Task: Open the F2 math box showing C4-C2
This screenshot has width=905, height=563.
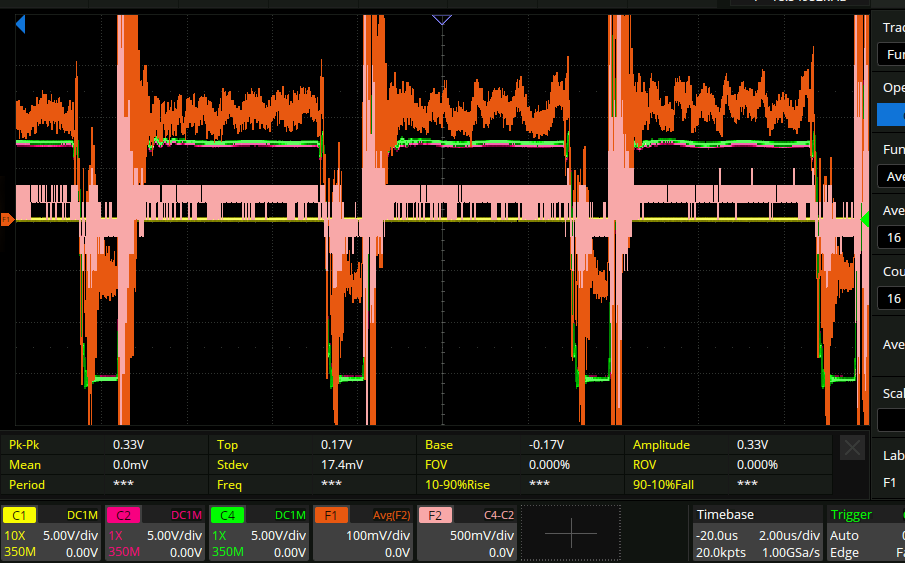Action: pyautogui.click(x=467, y=533)
